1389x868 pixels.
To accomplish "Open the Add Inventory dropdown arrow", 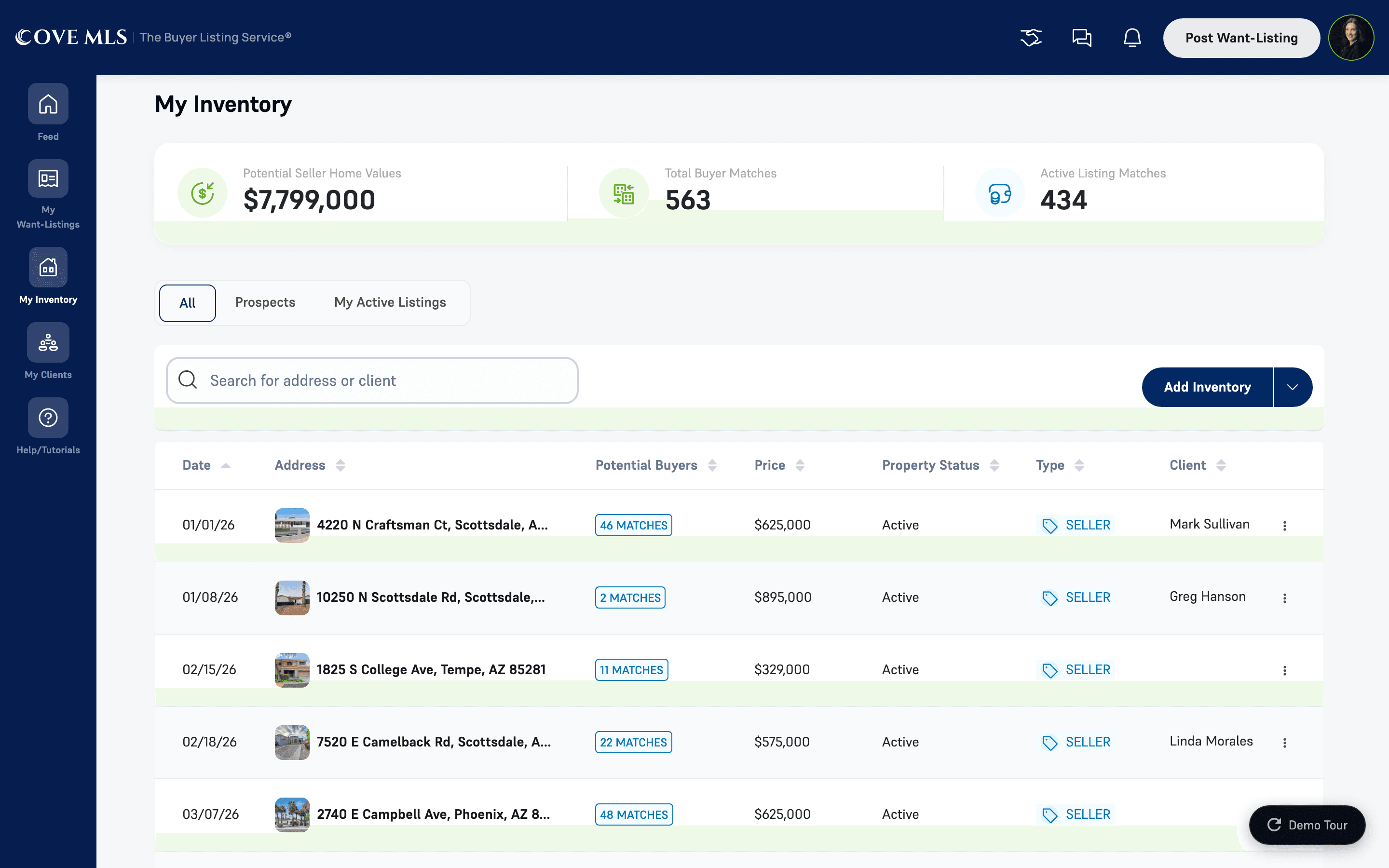I will click(1293, 388).
